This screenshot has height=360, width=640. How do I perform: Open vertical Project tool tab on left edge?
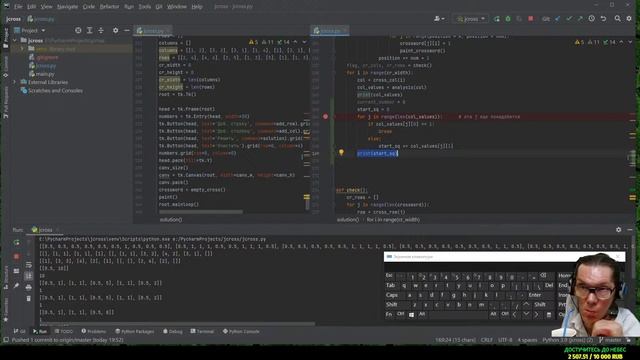pyautogui.click(x=6, y=38)
